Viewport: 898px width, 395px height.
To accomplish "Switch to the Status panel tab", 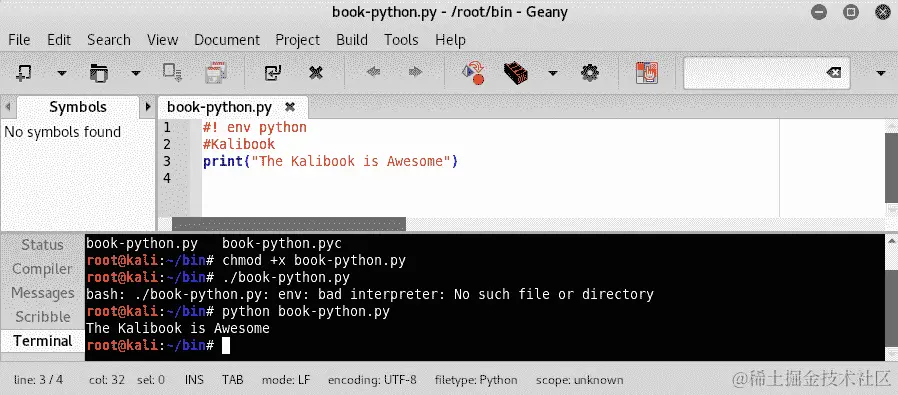I will point(42,245).
